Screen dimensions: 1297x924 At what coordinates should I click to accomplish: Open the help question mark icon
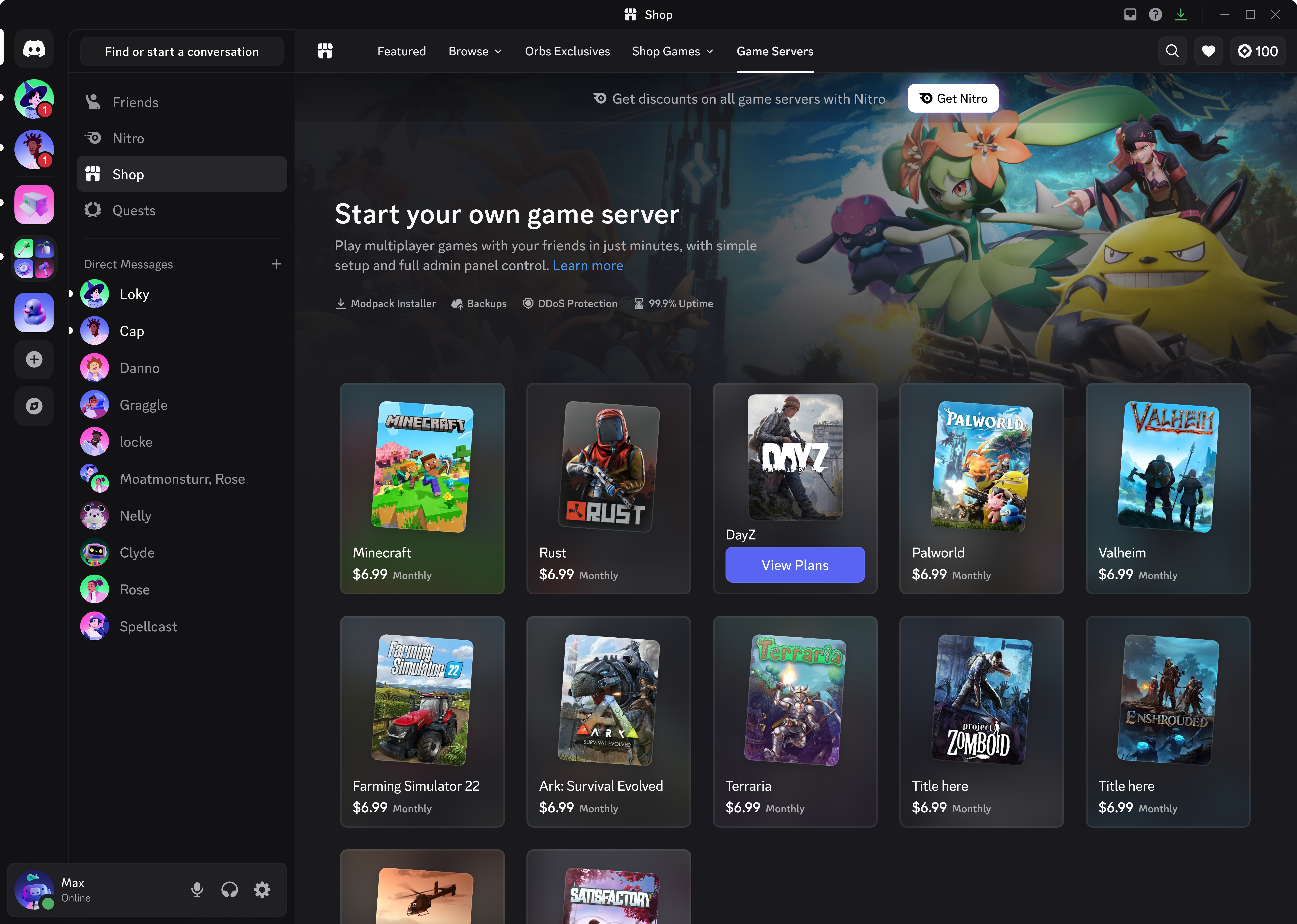pos(1155,15)
